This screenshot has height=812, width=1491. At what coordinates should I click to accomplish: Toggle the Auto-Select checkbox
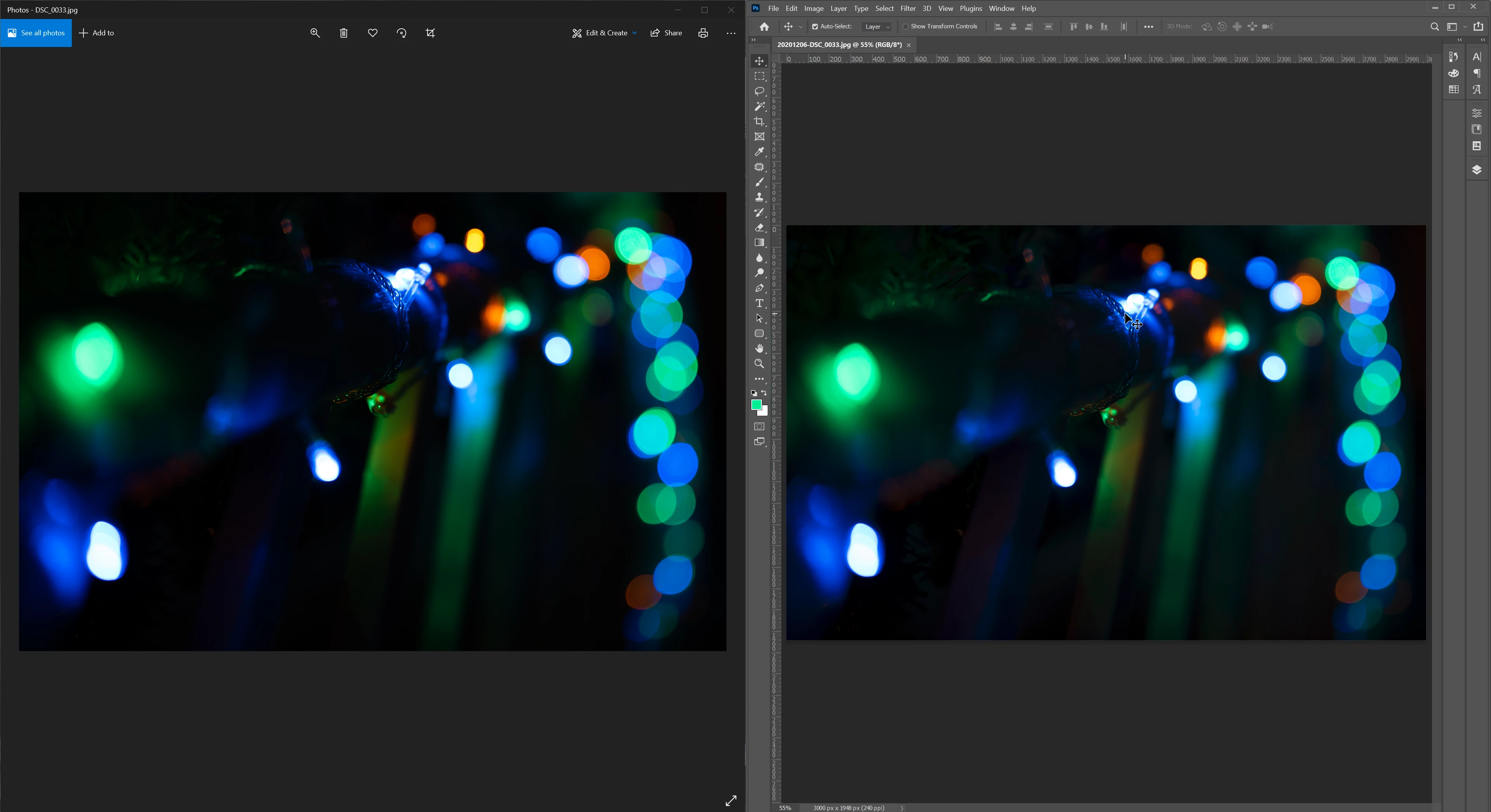point(815,27)
